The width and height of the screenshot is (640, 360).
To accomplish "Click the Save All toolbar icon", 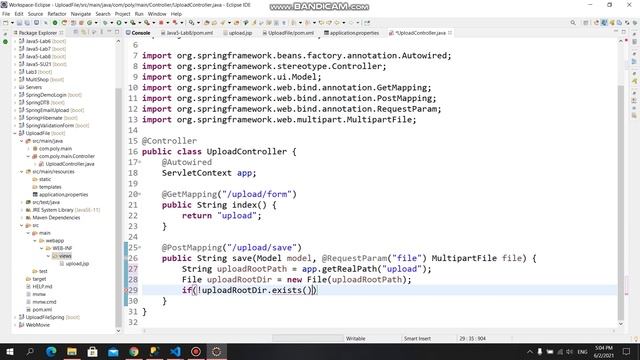I will (27, 23).
